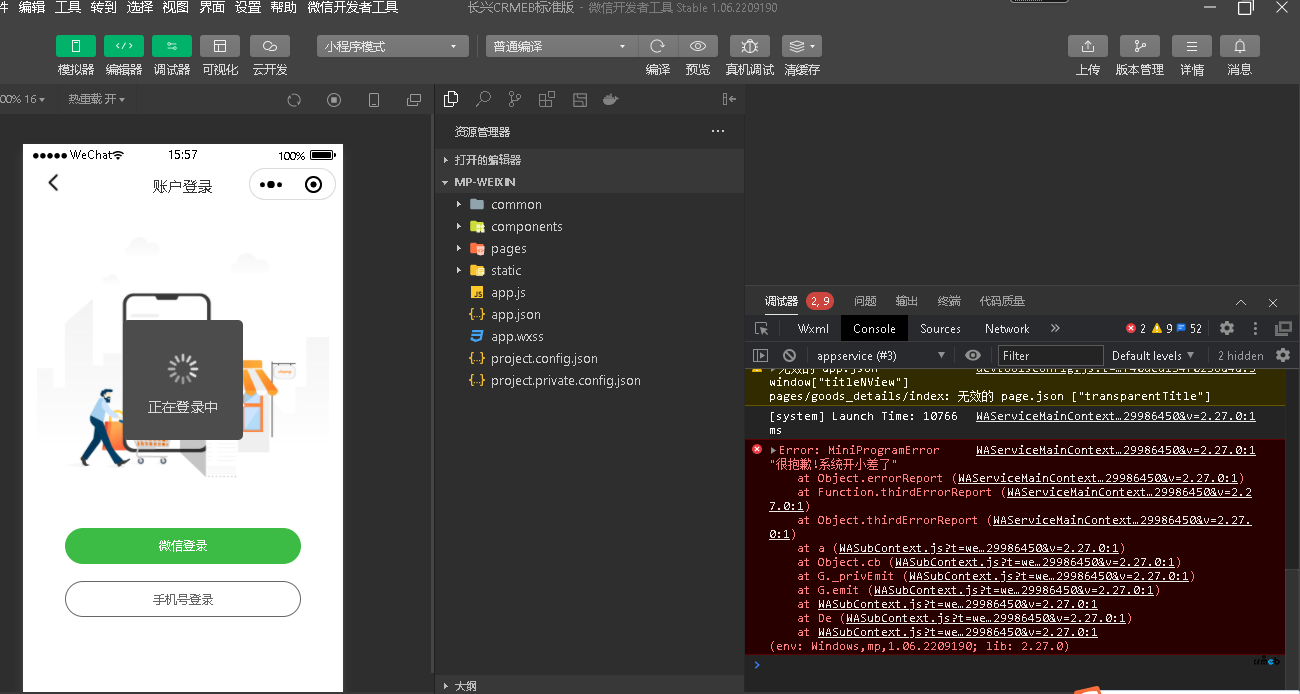Toggle the simulator (模拟器) panel button
Screen dimensions: 1300x694
pyautogui.click(x=76, y=46)
